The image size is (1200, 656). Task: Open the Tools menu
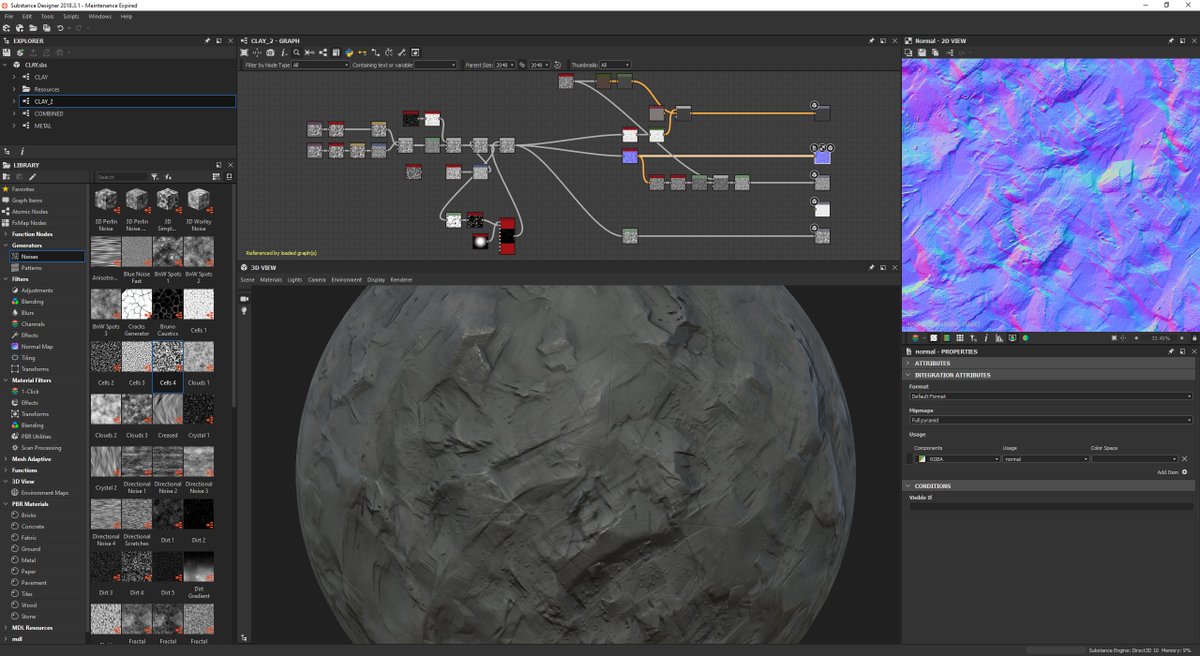(47, 16)
